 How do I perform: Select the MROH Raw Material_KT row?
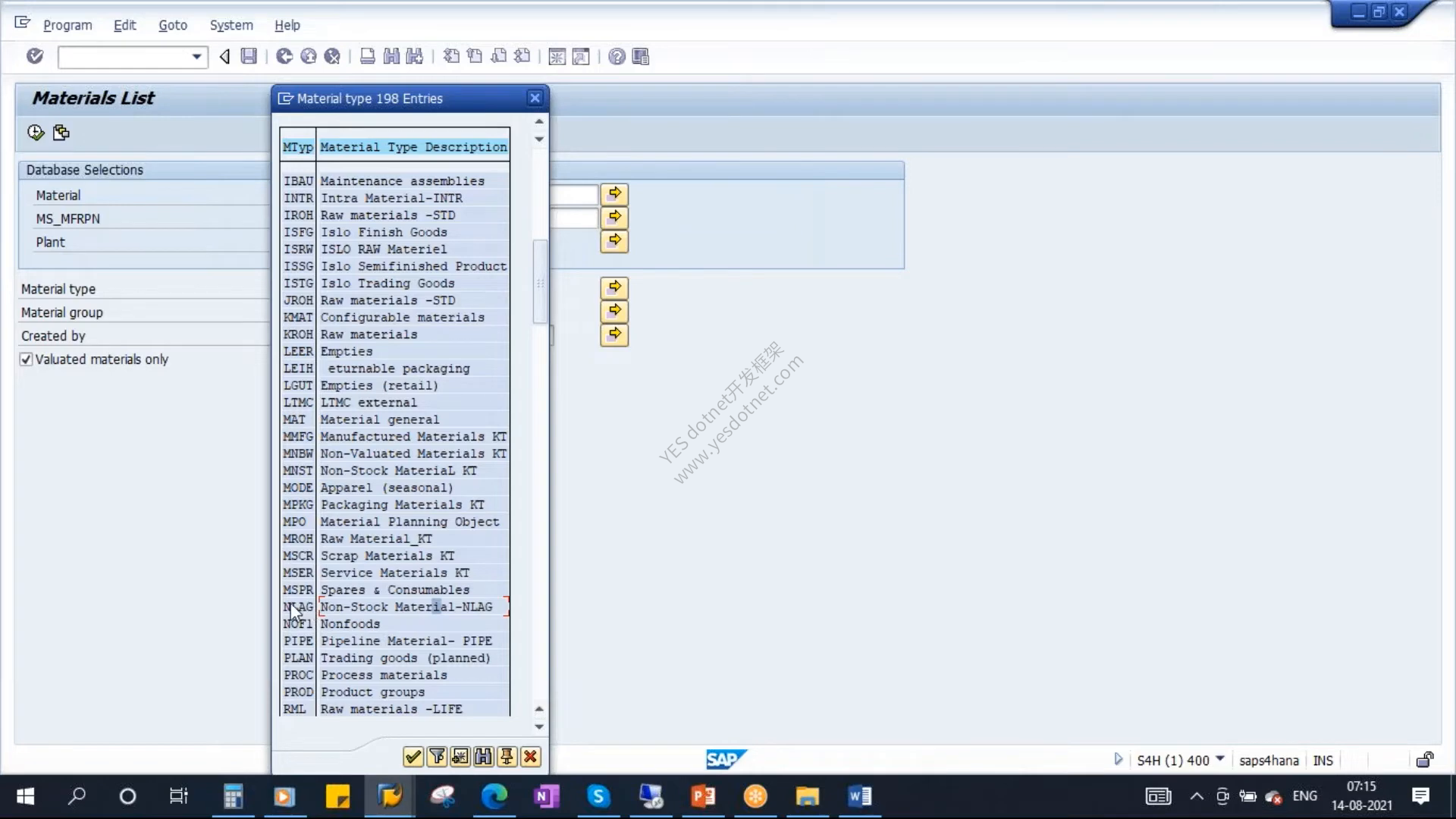point(394,538)
